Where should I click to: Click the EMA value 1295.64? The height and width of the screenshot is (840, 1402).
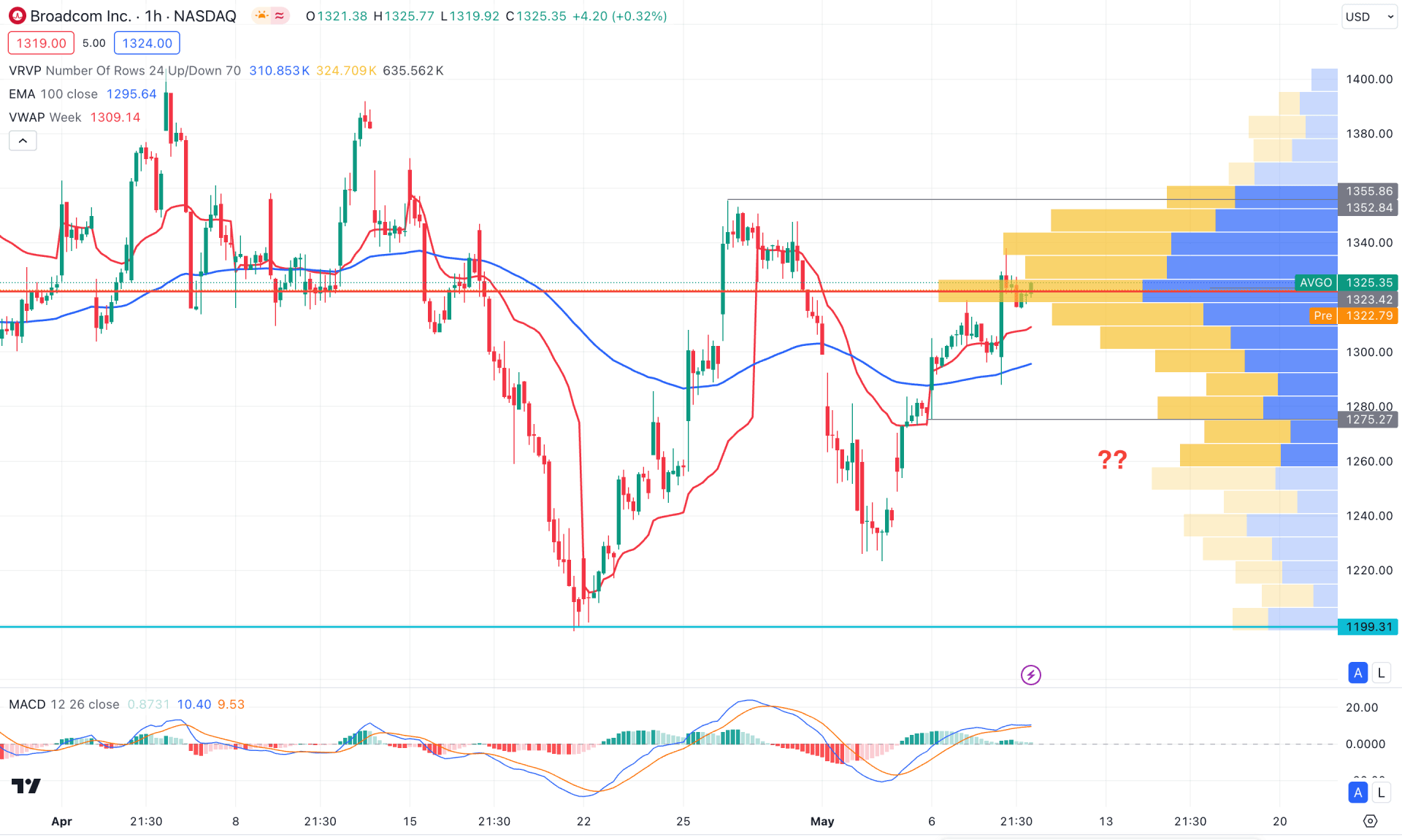(x=131, y=94)
